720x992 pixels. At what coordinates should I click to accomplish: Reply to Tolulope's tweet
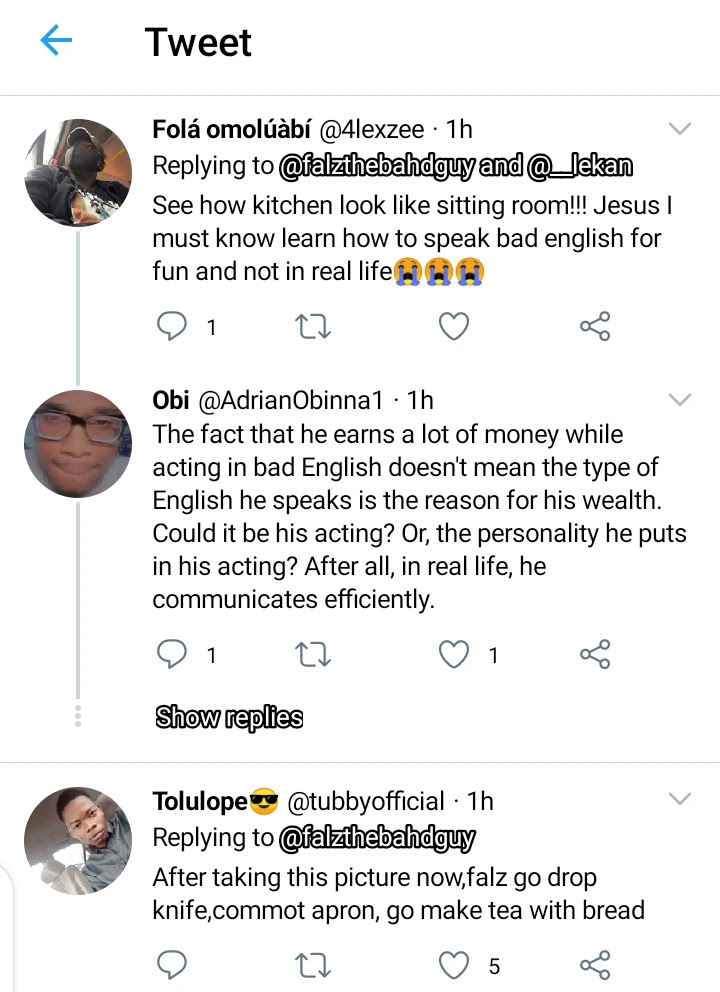pyautogui.click(x=174, y=965)
